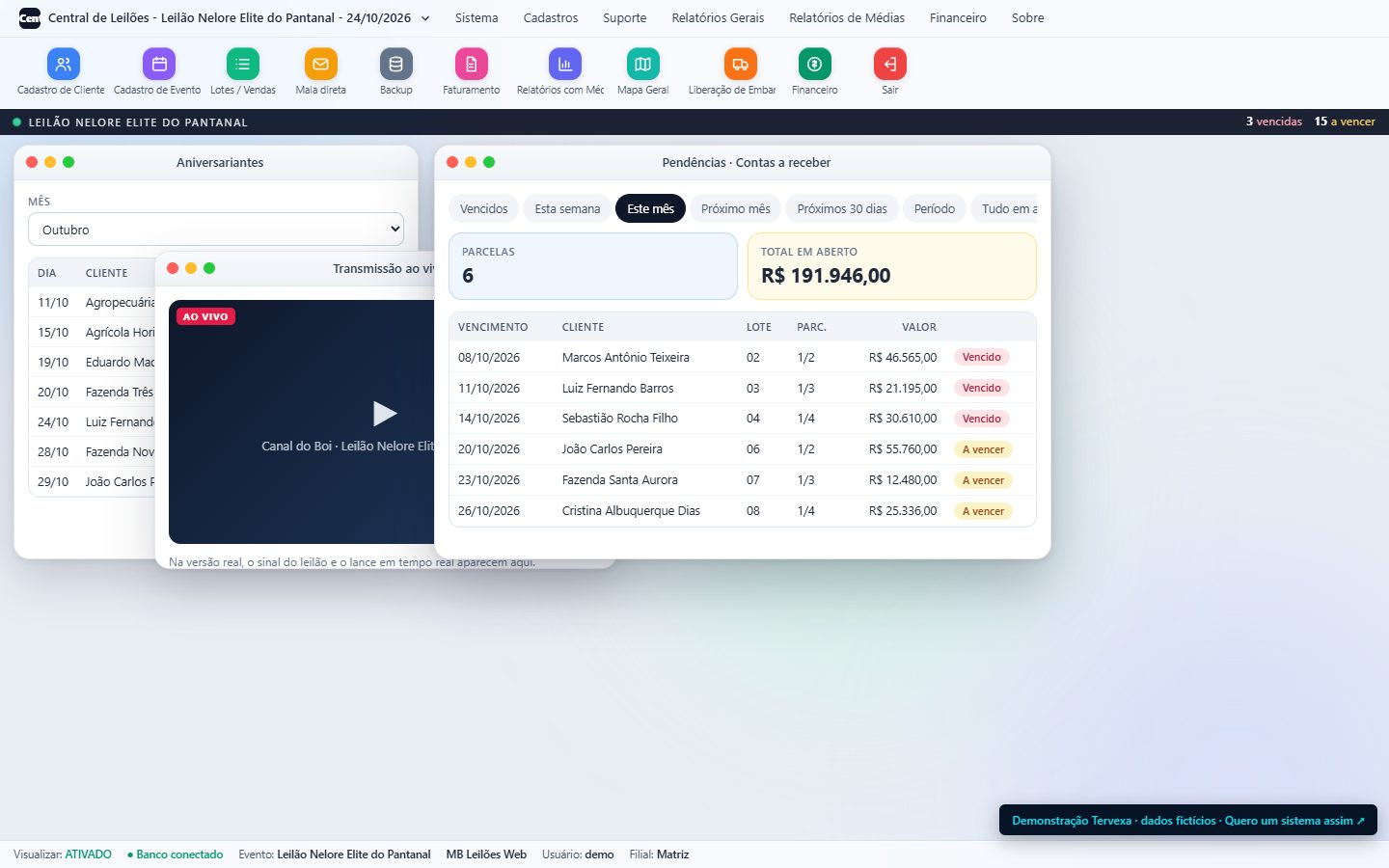The width and height of the screenshot is (1389, 868).
Task: Open Faturamento document icon
Action: point(472,65)
